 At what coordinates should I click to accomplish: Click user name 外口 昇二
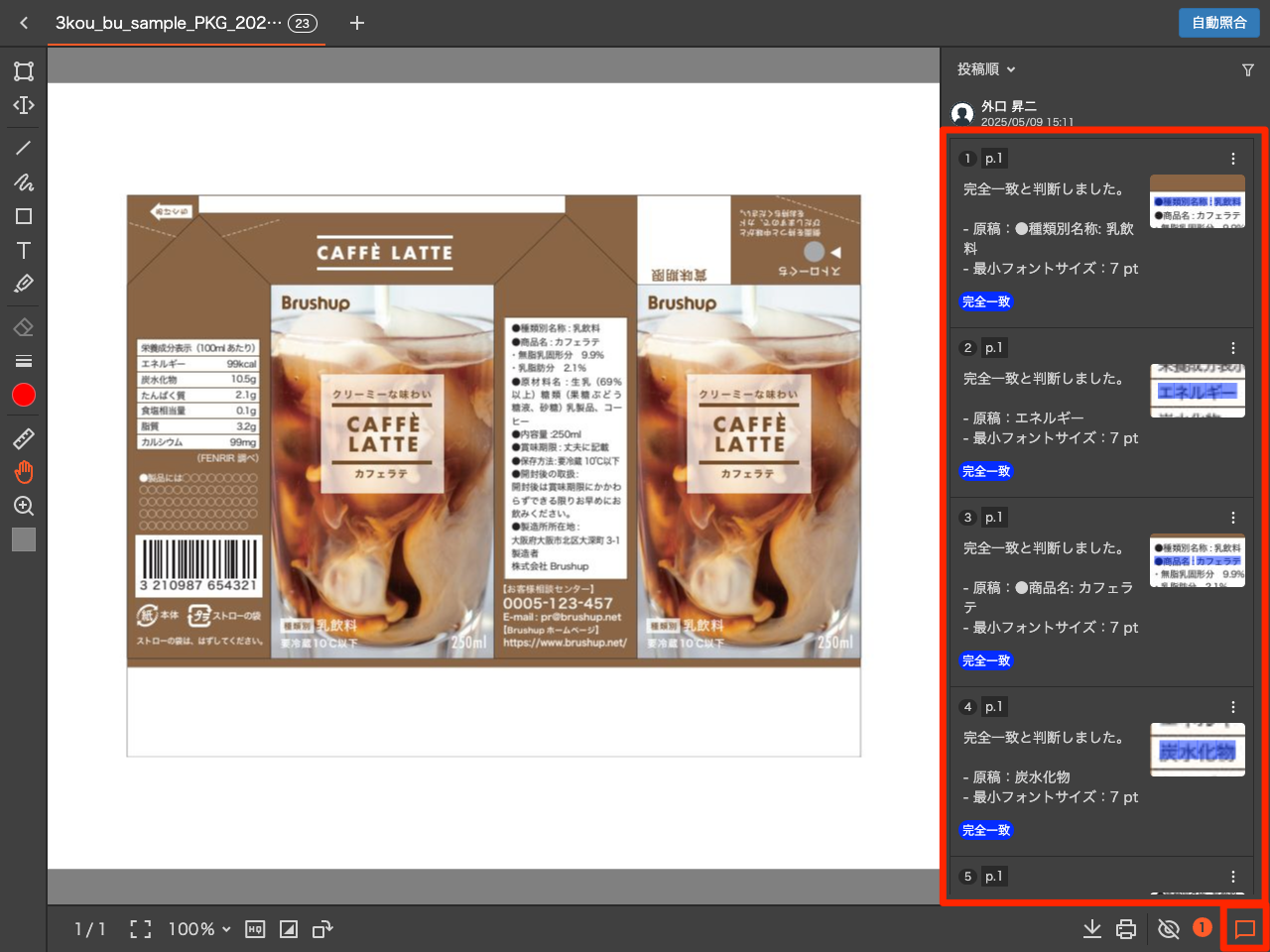coord(1009,106)
